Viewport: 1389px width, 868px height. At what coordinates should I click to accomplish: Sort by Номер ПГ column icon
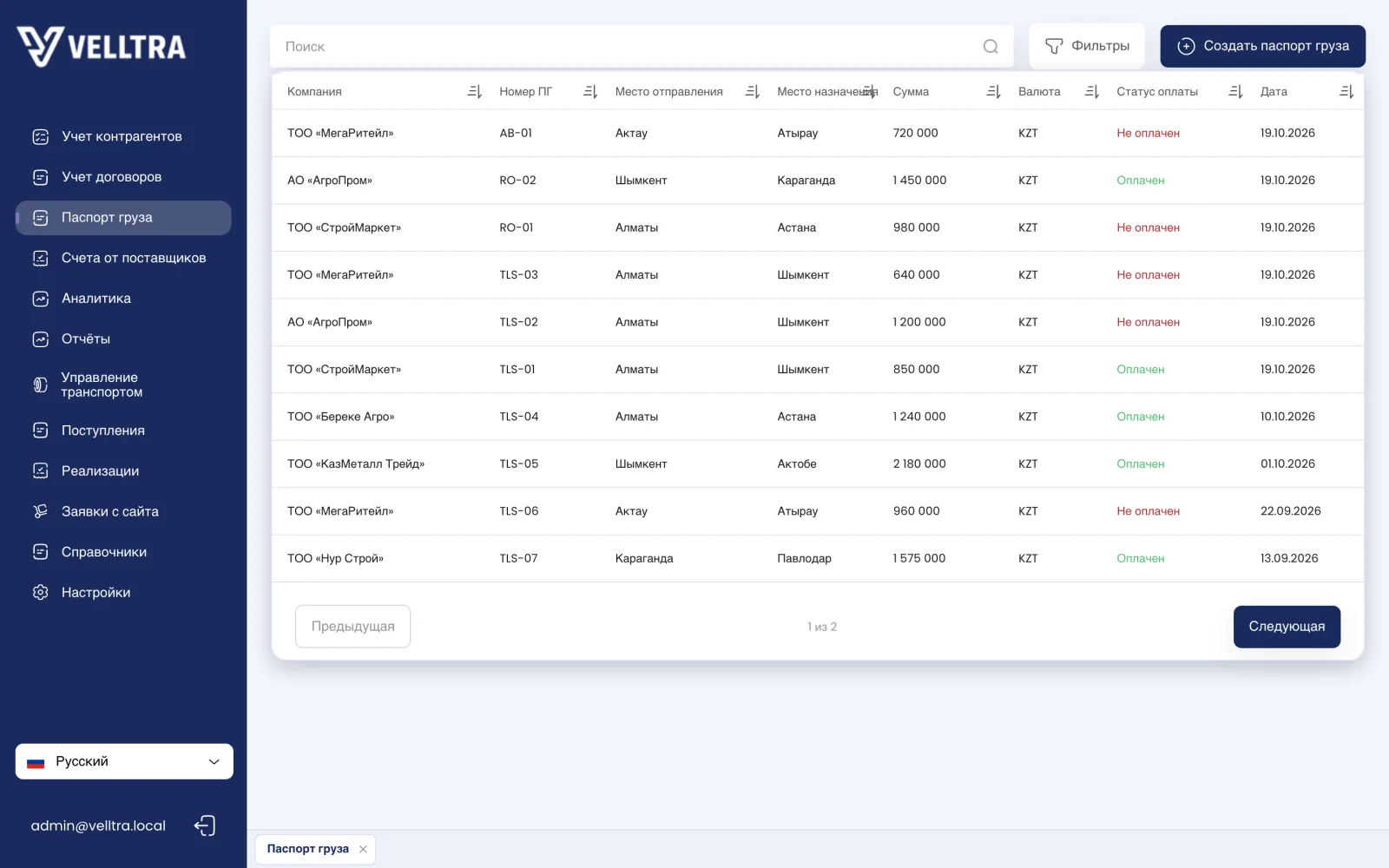pyautogui.click(x=590, y=91)
